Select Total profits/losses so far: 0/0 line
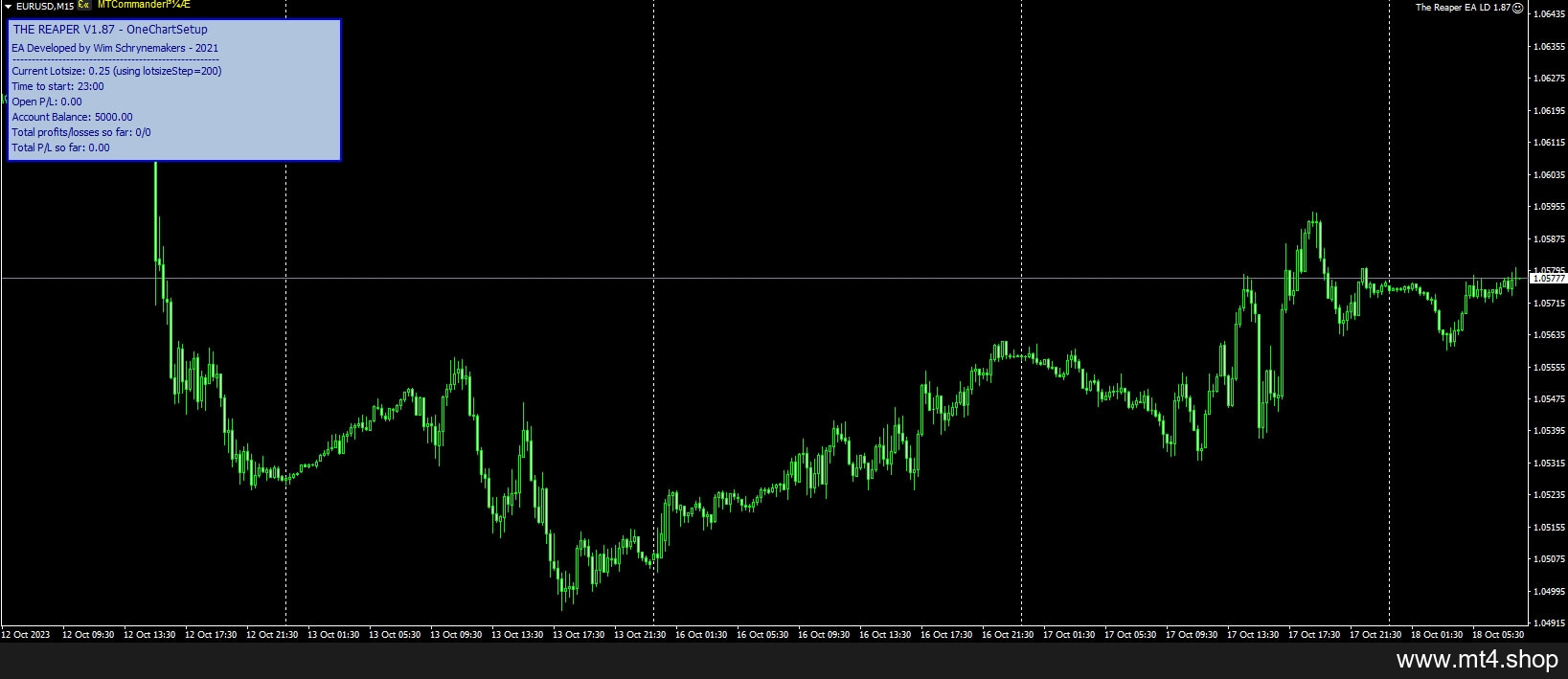Screen dimensions: 1568x679 pyautogui.click(x=81, y=132)
